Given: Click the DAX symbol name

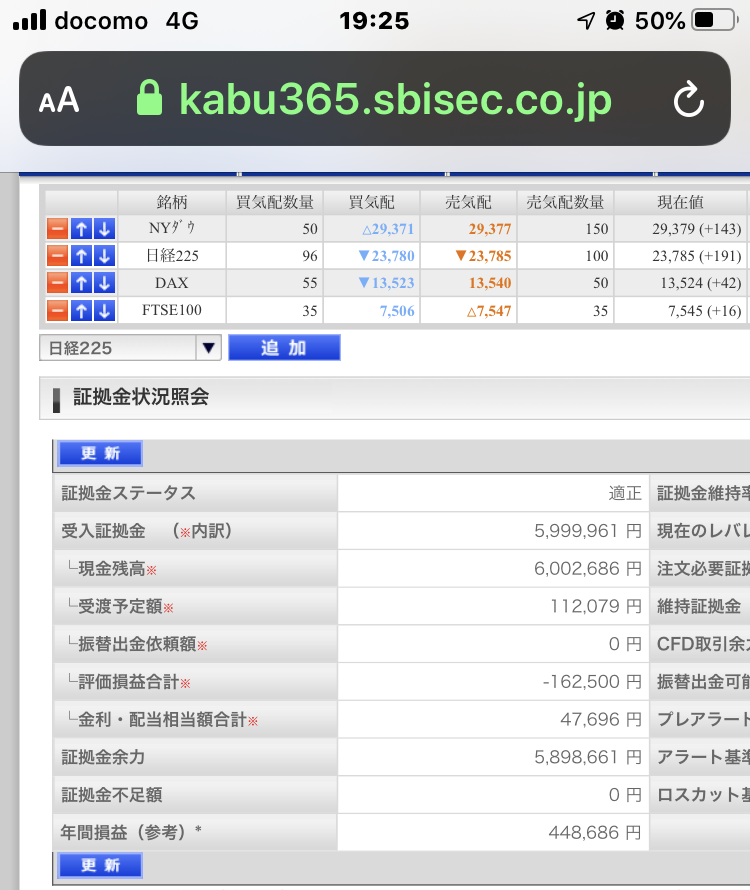Looking at the screenshot, I should click(171, 283).
